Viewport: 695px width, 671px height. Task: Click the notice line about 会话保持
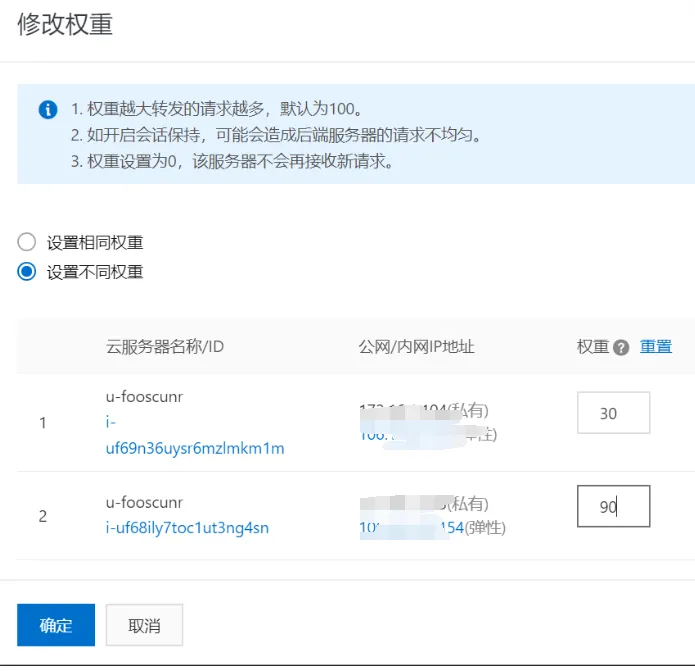(276, 135)
